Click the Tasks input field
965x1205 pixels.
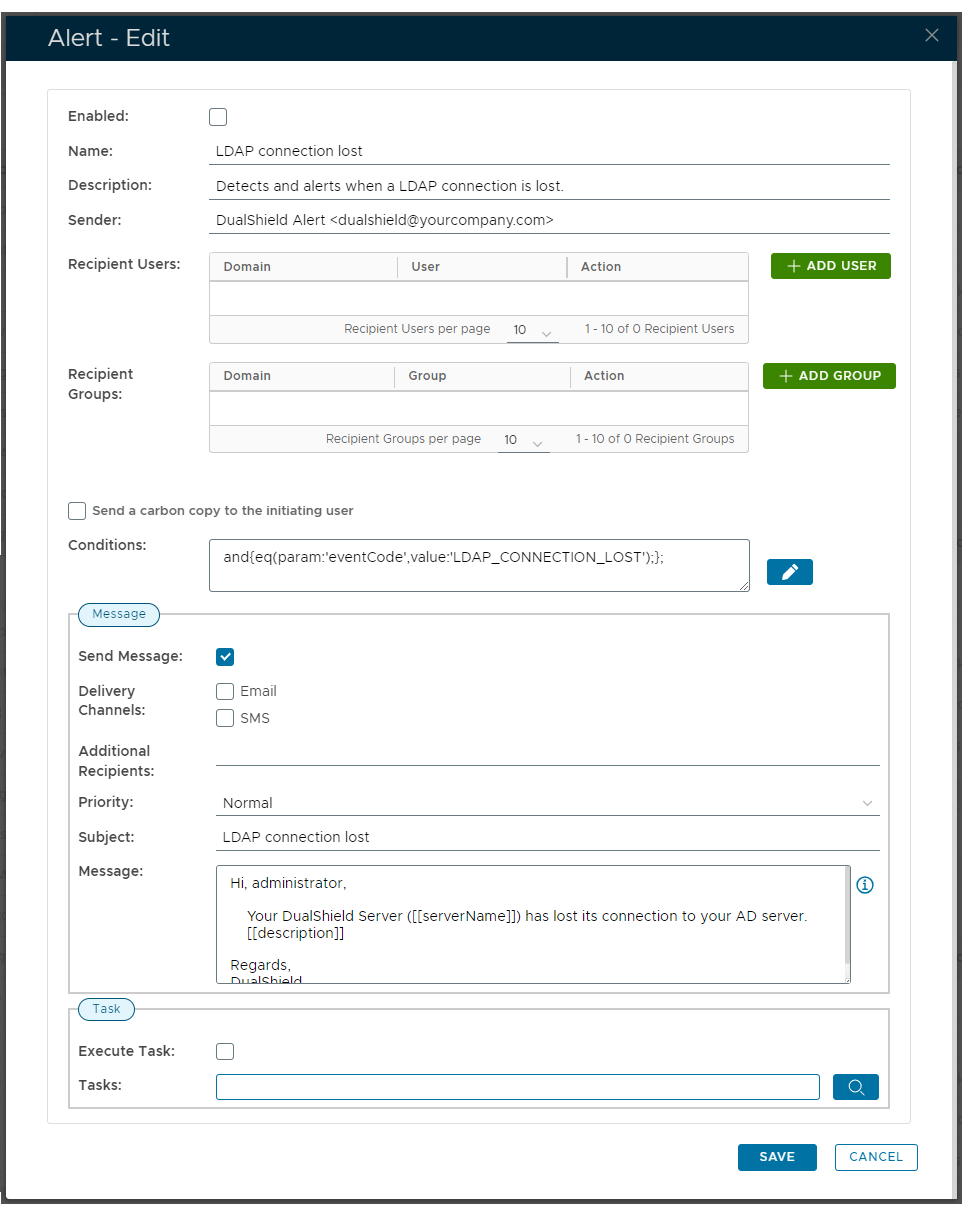pyautogui.click(x=517, y=1087)
